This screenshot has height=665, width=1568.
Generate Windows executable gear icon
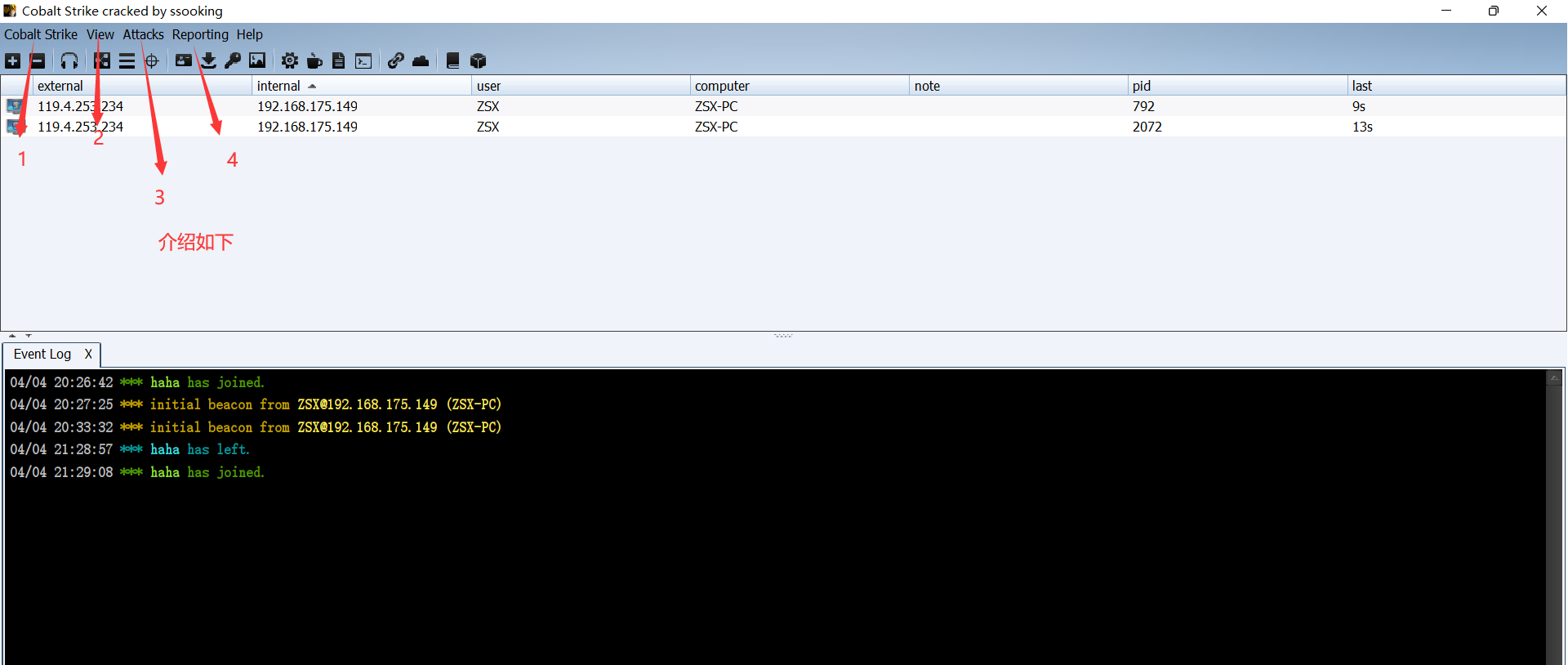tap(290, 61)
